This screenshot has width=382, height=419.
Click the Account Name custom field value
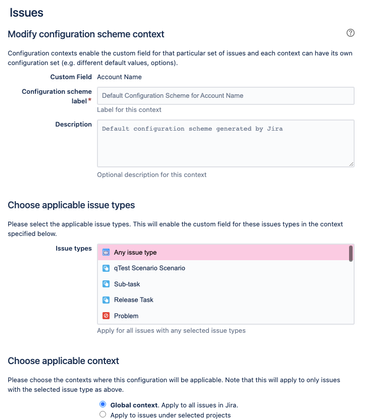[x=119, y=77]
